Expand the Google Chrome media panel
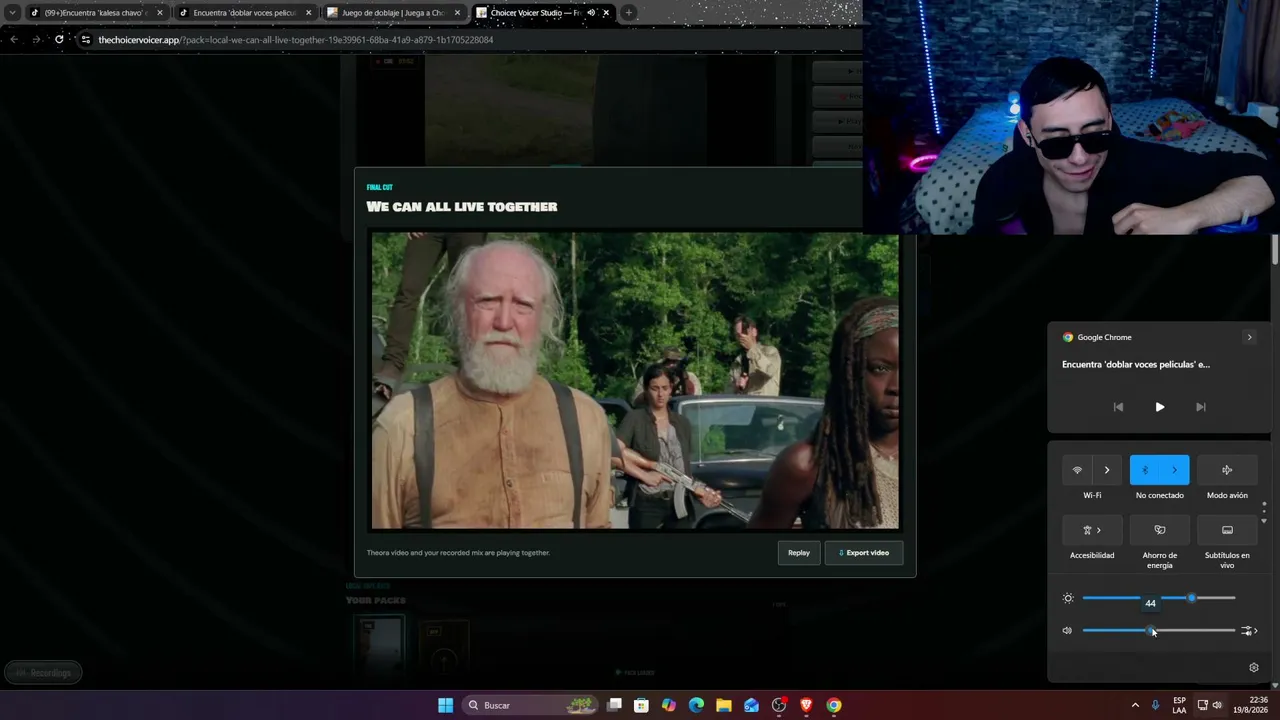Image resolution: width=1280 pixels, height=720 pixels. [x=1249, y=337]
